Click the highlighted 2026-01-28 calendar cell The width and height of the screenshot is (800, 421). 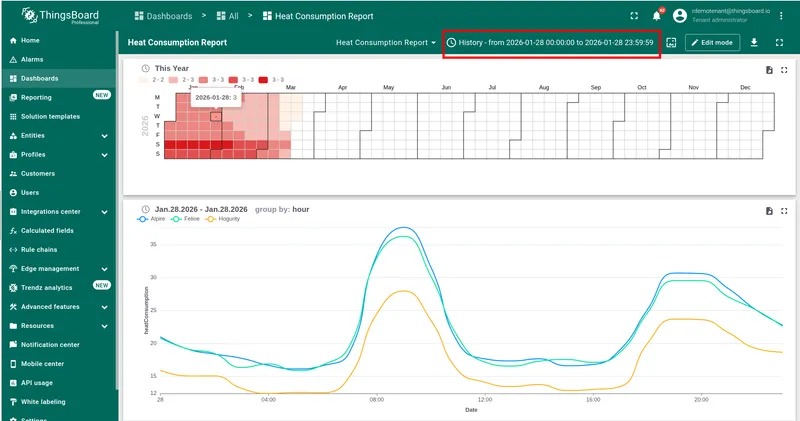click(x=216, y=116)
